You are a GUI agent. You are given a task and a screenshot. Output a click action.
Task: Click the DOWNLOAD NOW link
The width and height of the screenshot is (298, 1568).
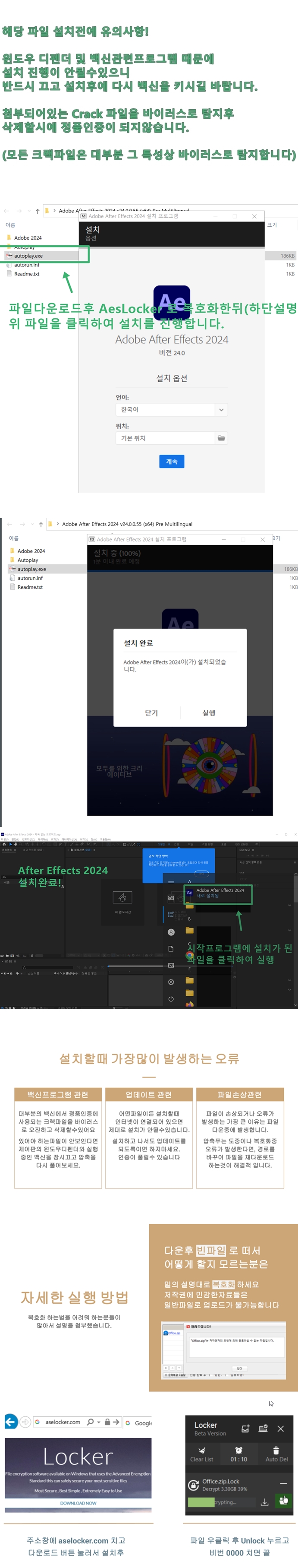tap(78, 1503)
